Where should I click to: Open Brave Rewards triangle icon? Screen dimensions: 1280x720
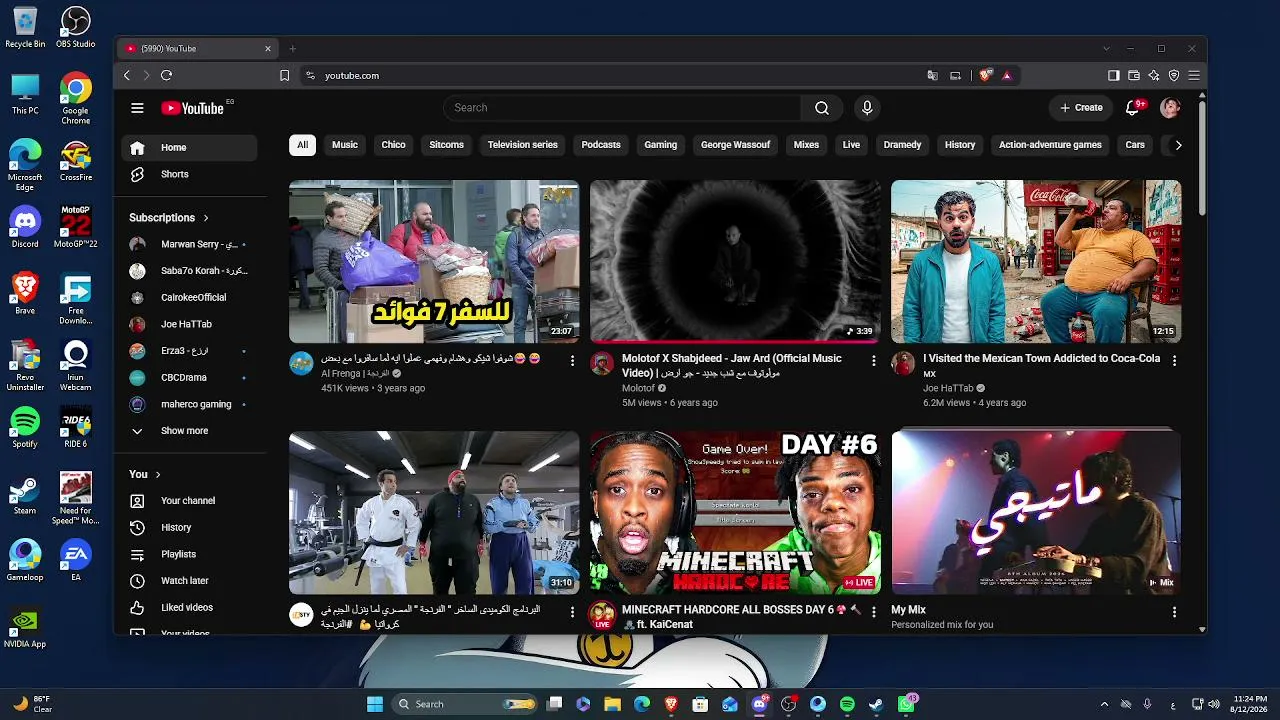1007,75
